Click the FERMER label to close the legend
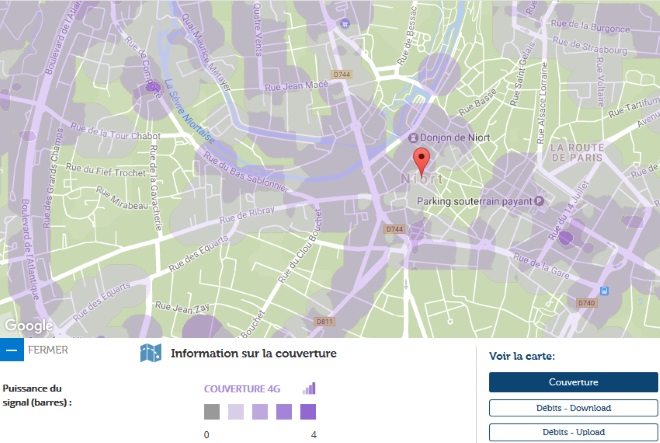Viewport: 660px width, 443px height. pyautogui.click(x=48, y=351)
